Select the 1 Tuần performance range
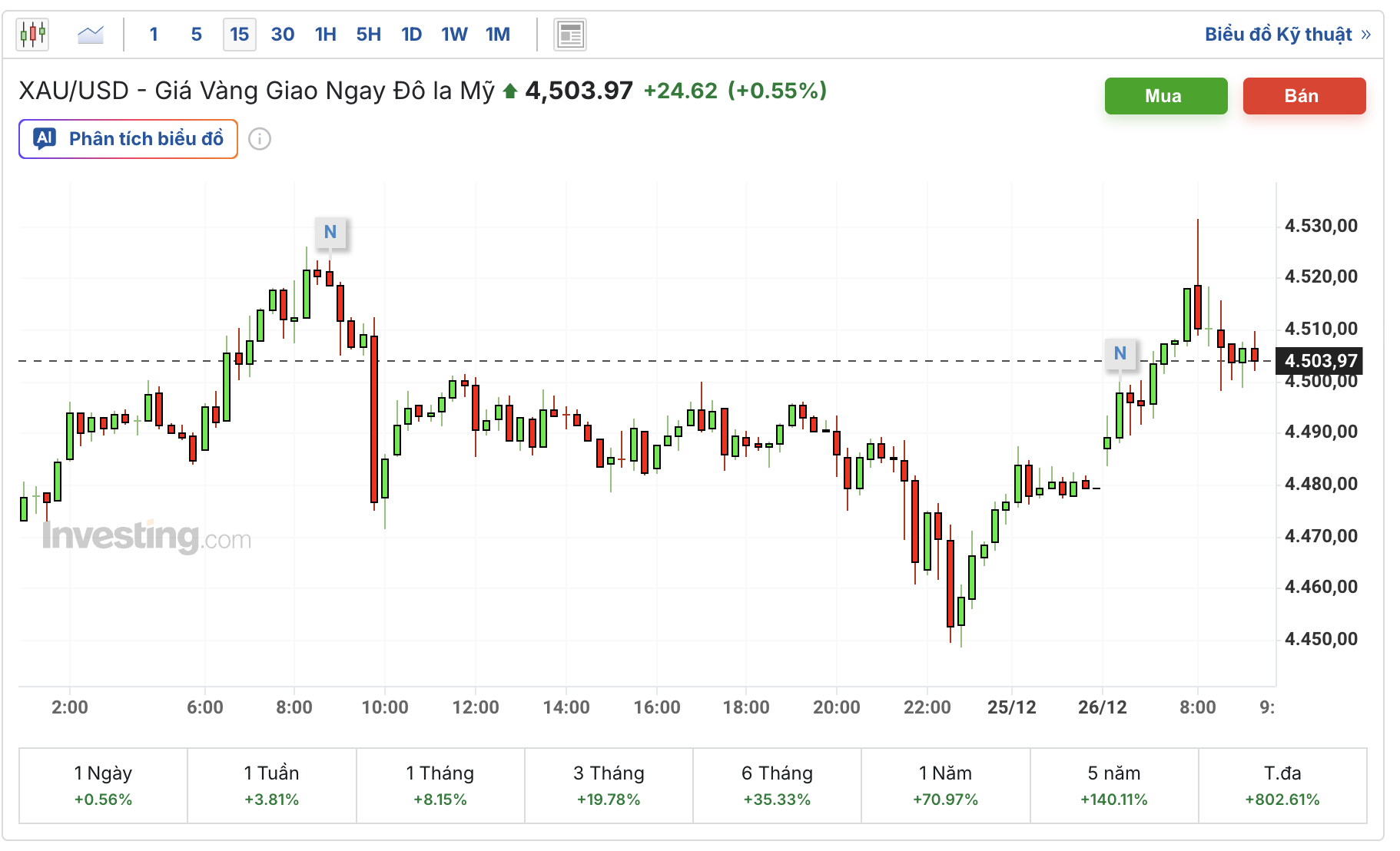Image resolution: width=1400 pixels, height=851 pixels. (x=271, y=785)
